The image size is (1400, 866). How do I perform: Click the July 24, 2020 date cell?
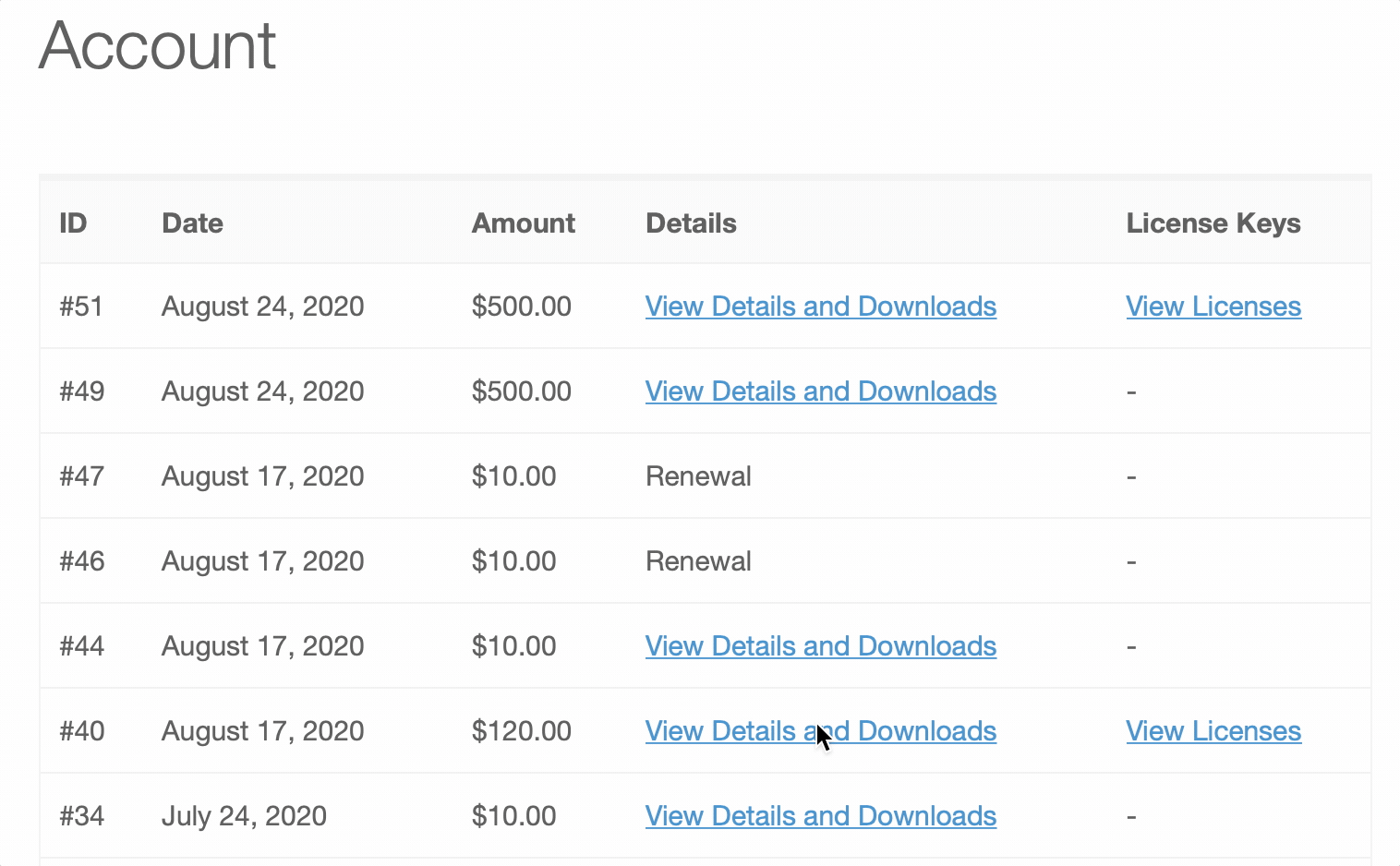pyautogui.click(x=244, y=816)
